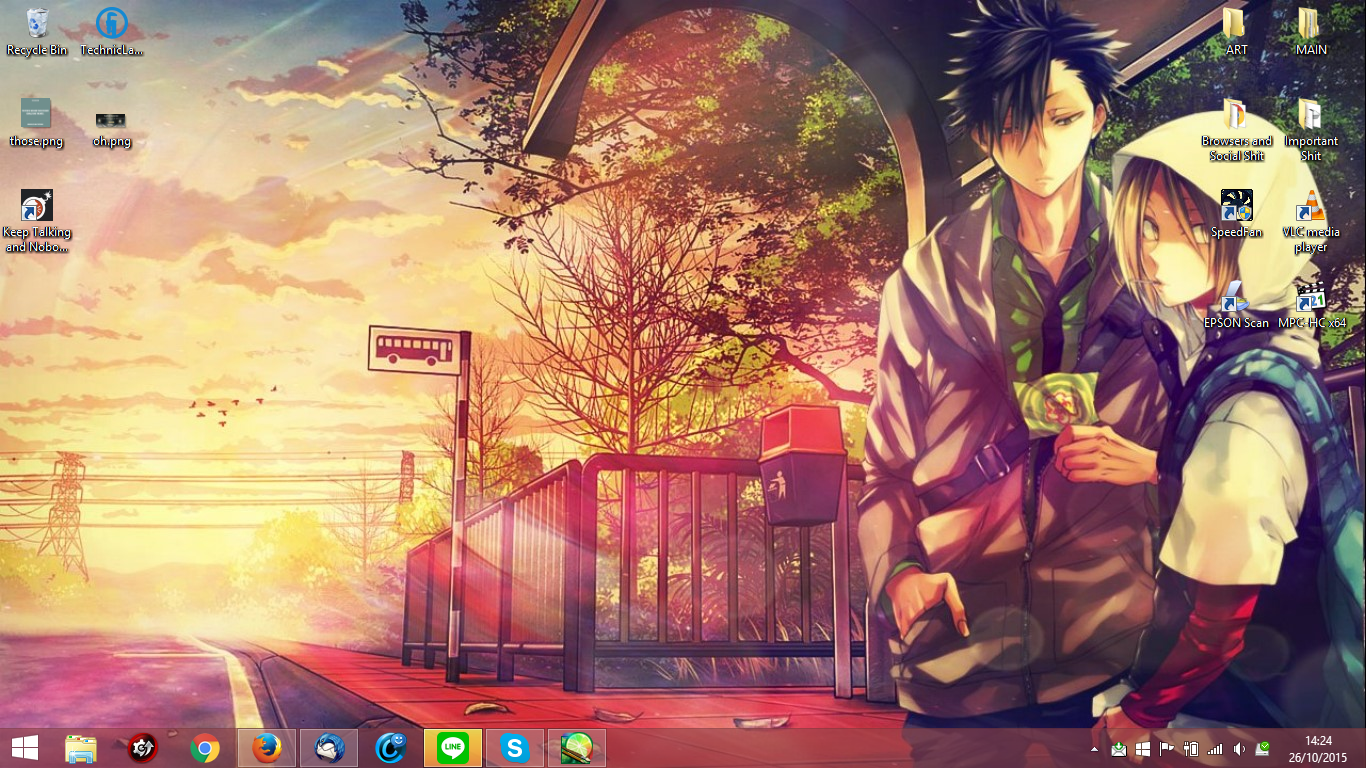
Task: Switch to the LINE taskbar window
Action: (x=453, y=748)
